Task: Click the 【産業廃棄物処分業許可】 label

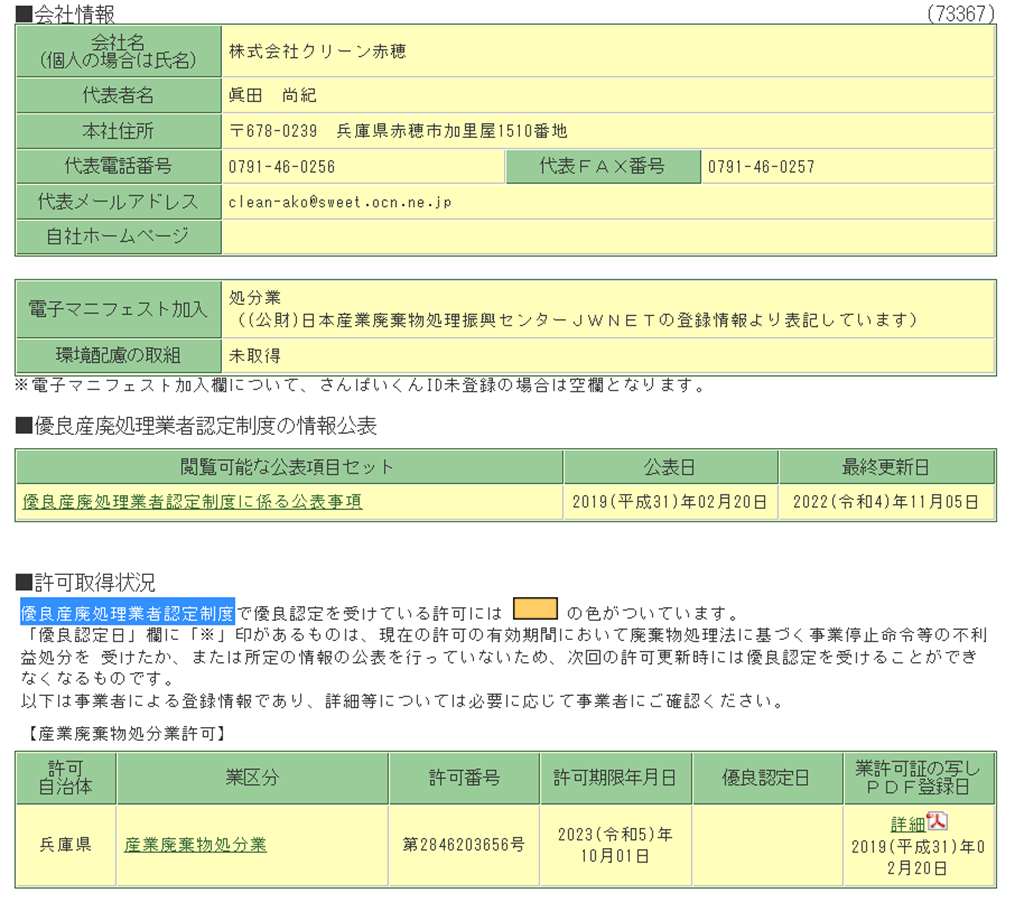Action: coord(126,734)
